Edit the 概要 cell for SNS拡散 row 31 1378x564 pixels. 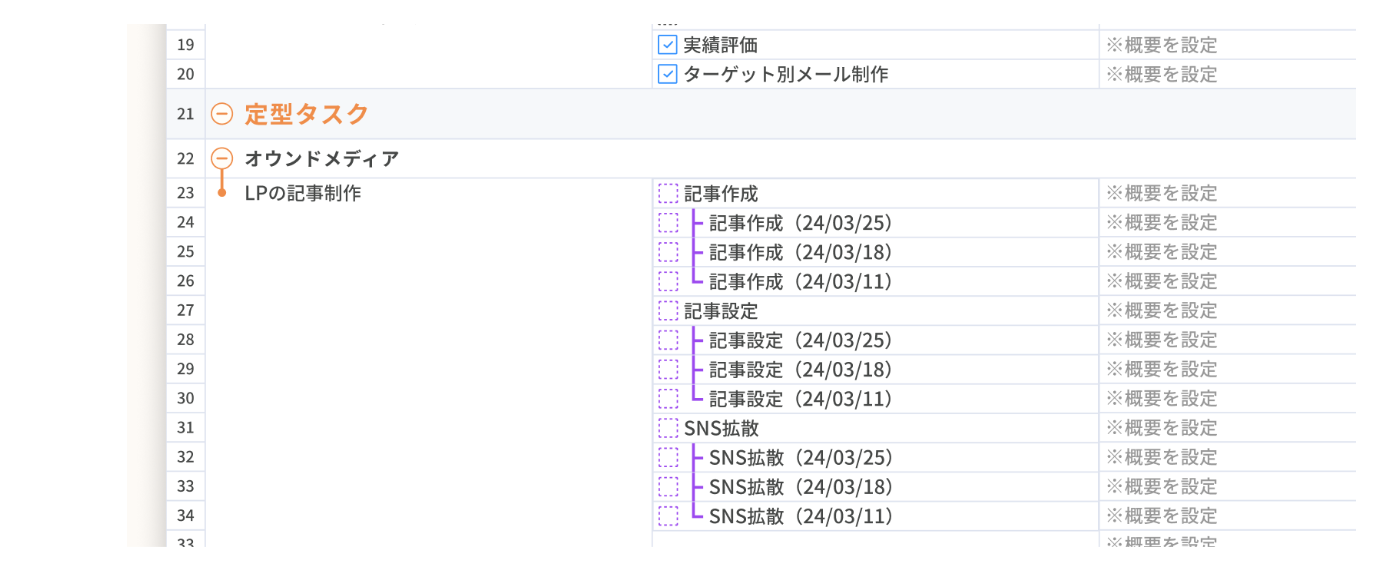tap(1161, 428)
